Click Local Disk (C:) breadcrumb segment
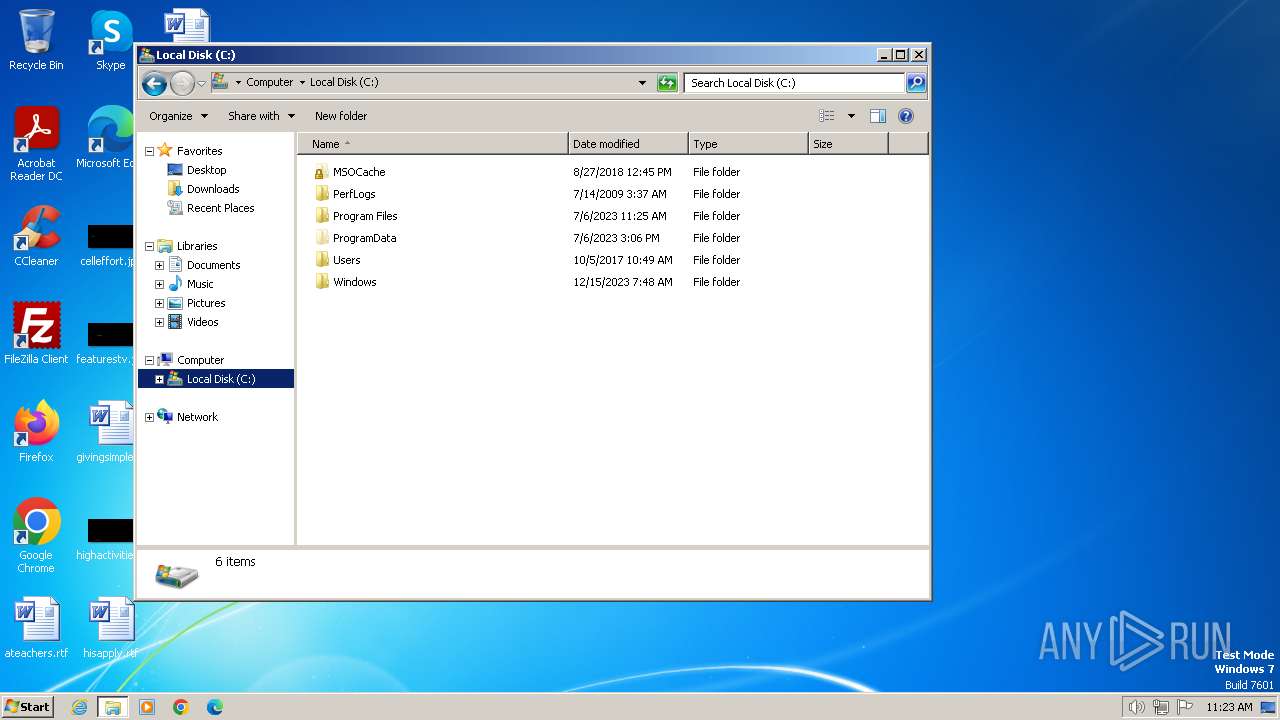 [x=344, y=83]
